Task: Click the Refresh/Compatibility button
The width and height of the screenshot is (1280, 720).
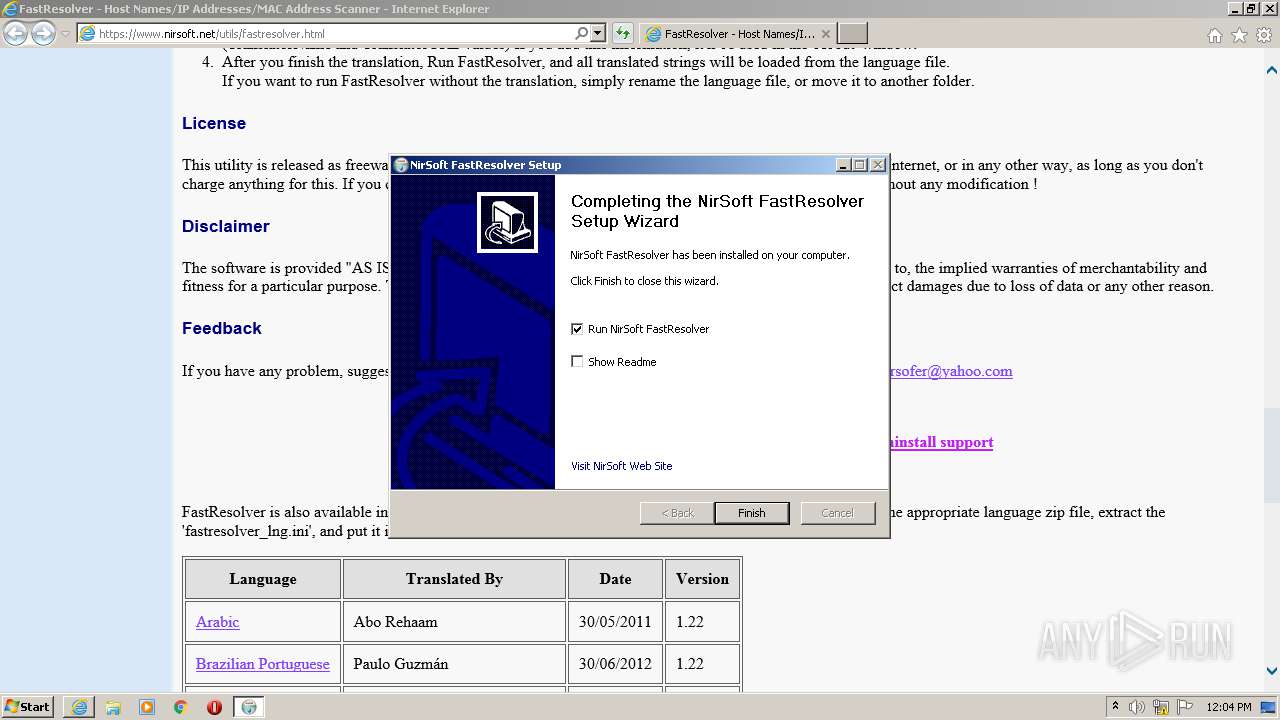Action: [x=622, y=34]
